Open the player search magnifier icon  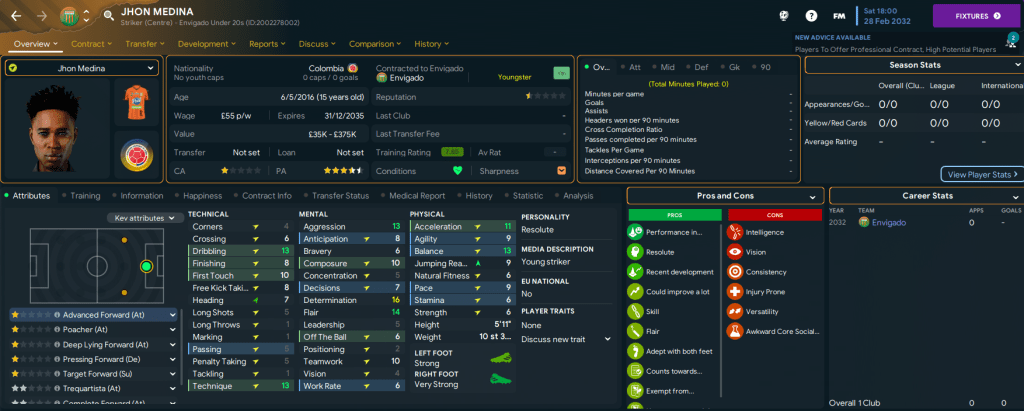pos(106,16)
